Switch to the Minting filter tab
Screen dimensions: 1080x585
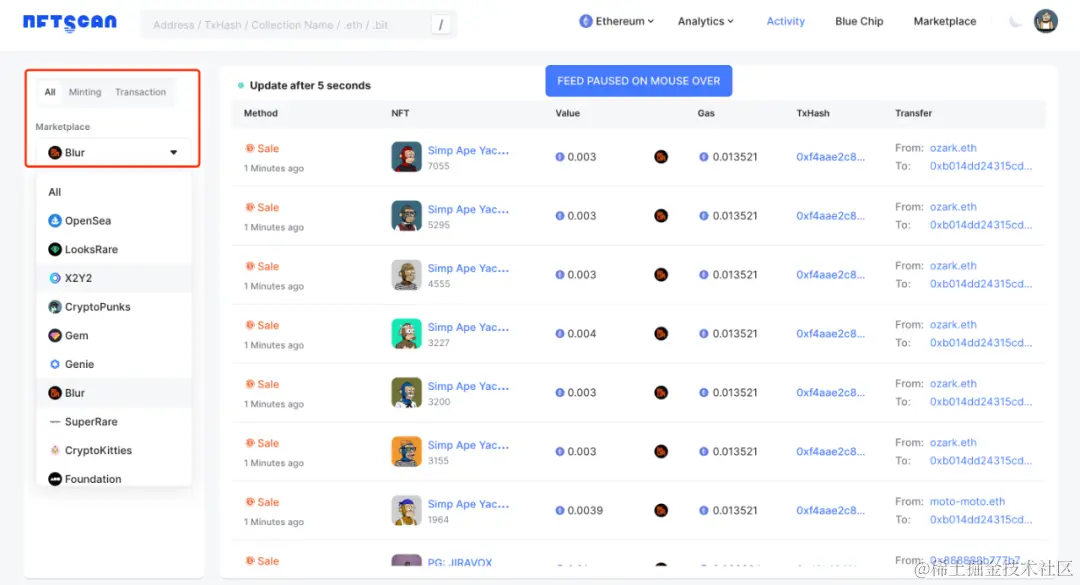(x=85, y=92)
